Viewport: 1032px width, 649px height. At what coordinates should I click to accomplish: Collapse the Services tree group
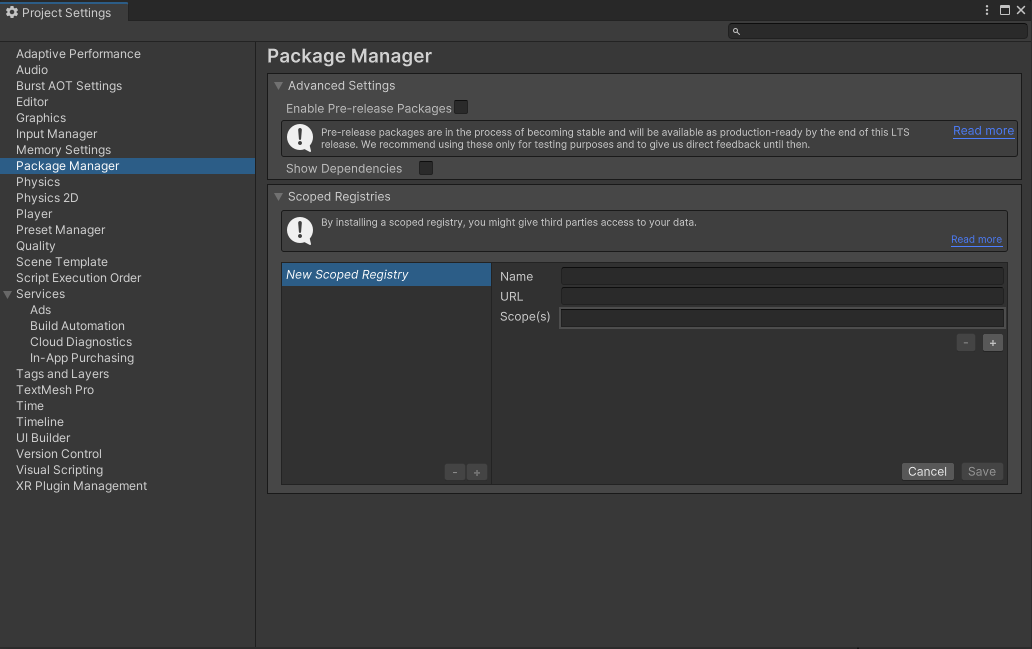(x=8, y=294)
